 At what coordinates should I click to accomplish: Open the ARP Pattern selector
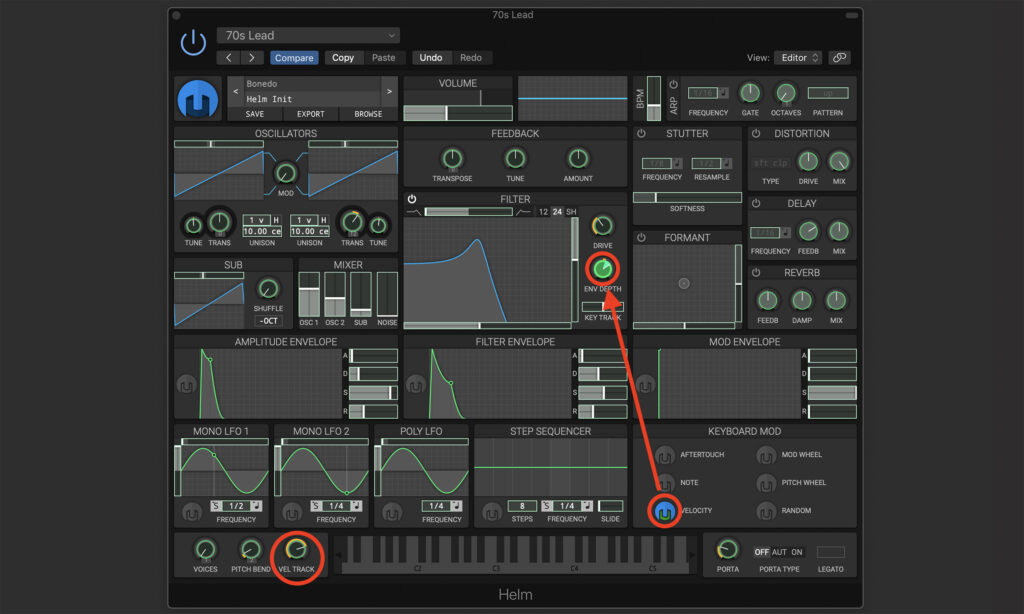(828, 93)
